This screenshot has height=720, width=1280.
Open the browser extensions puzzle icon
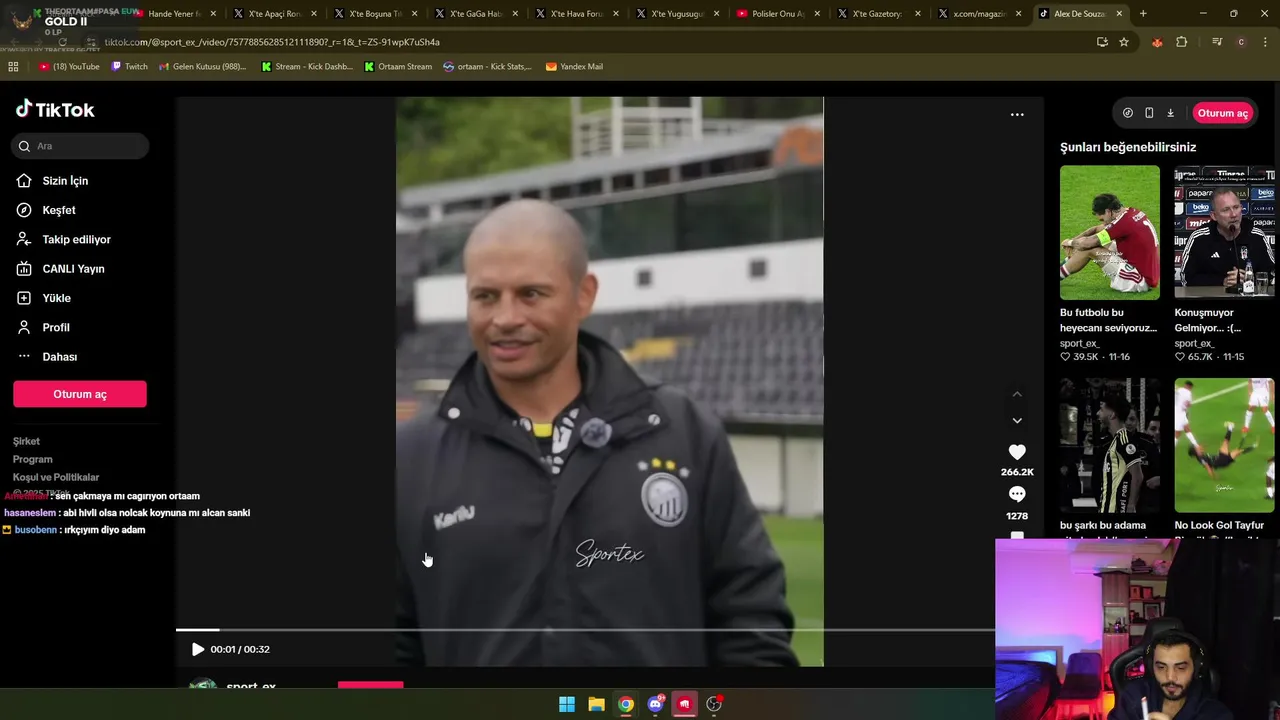point(1182,42)
